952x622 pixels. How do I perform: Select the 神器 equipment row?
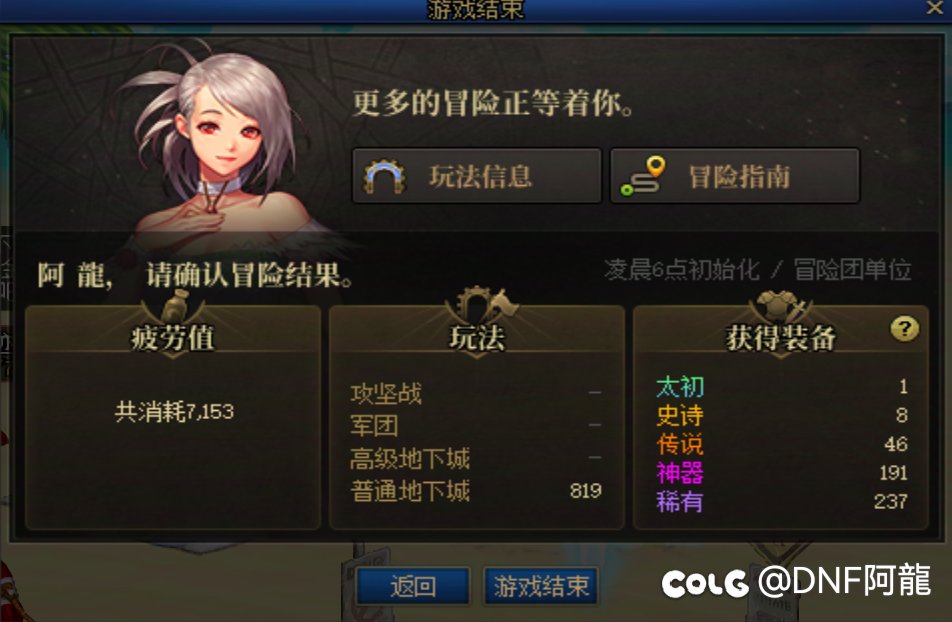click(x=781, y=473)
